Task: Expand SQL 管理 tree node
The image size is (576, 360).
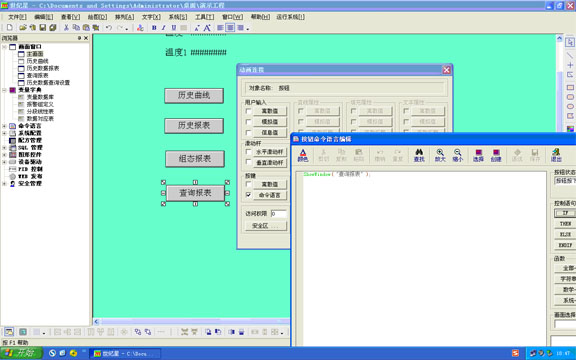Action: click(4, 148)
